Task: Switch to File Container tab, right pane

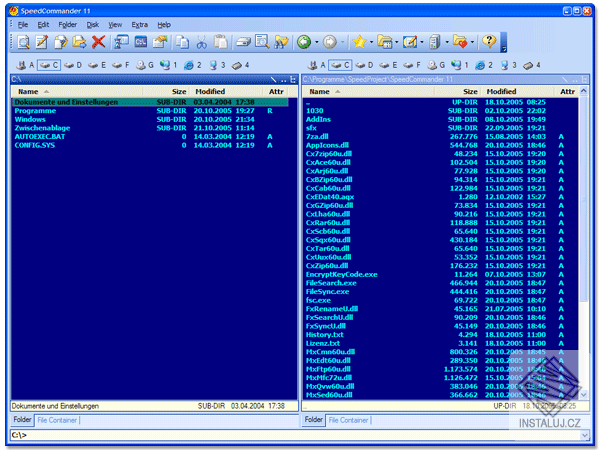Action: tap(349, 421)
